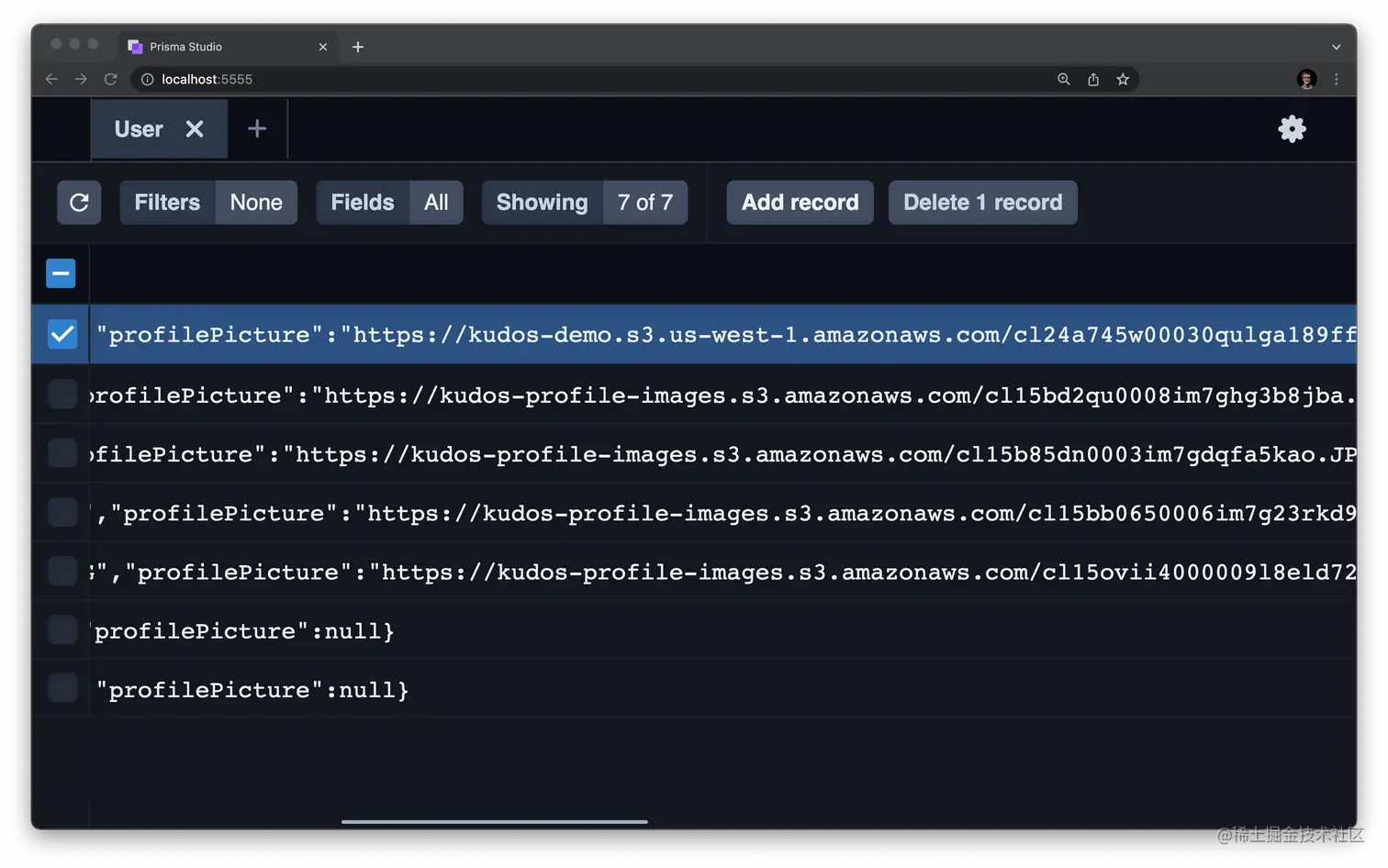The image size is (1388, 868).
Task: Select the second record's row checkbox
Action: click(61, 394)
